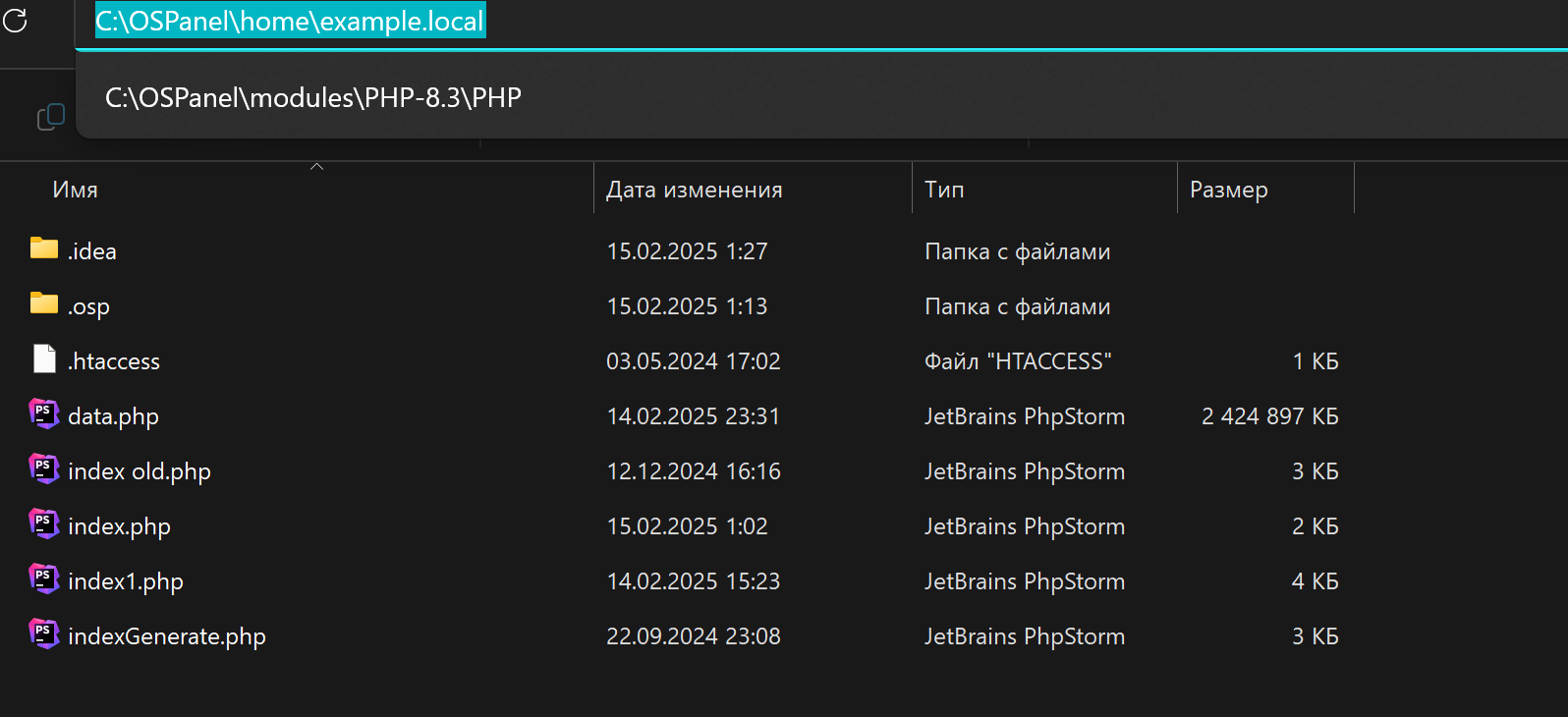Click the .idea folder icon
1568x717 pixels.
click(x=44, y=248)
